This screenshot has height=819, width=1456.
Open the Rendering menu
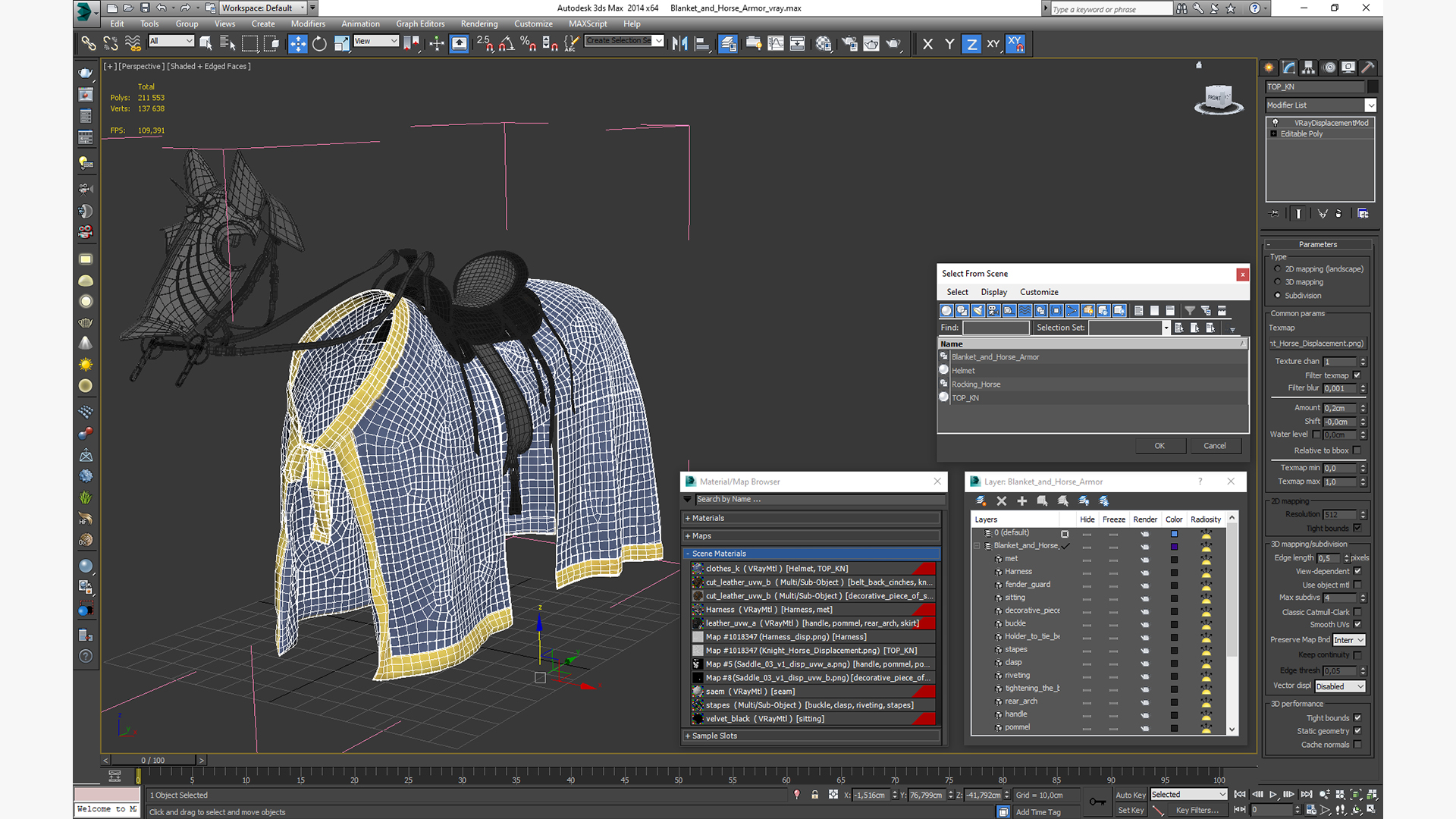tap(479, 24)
